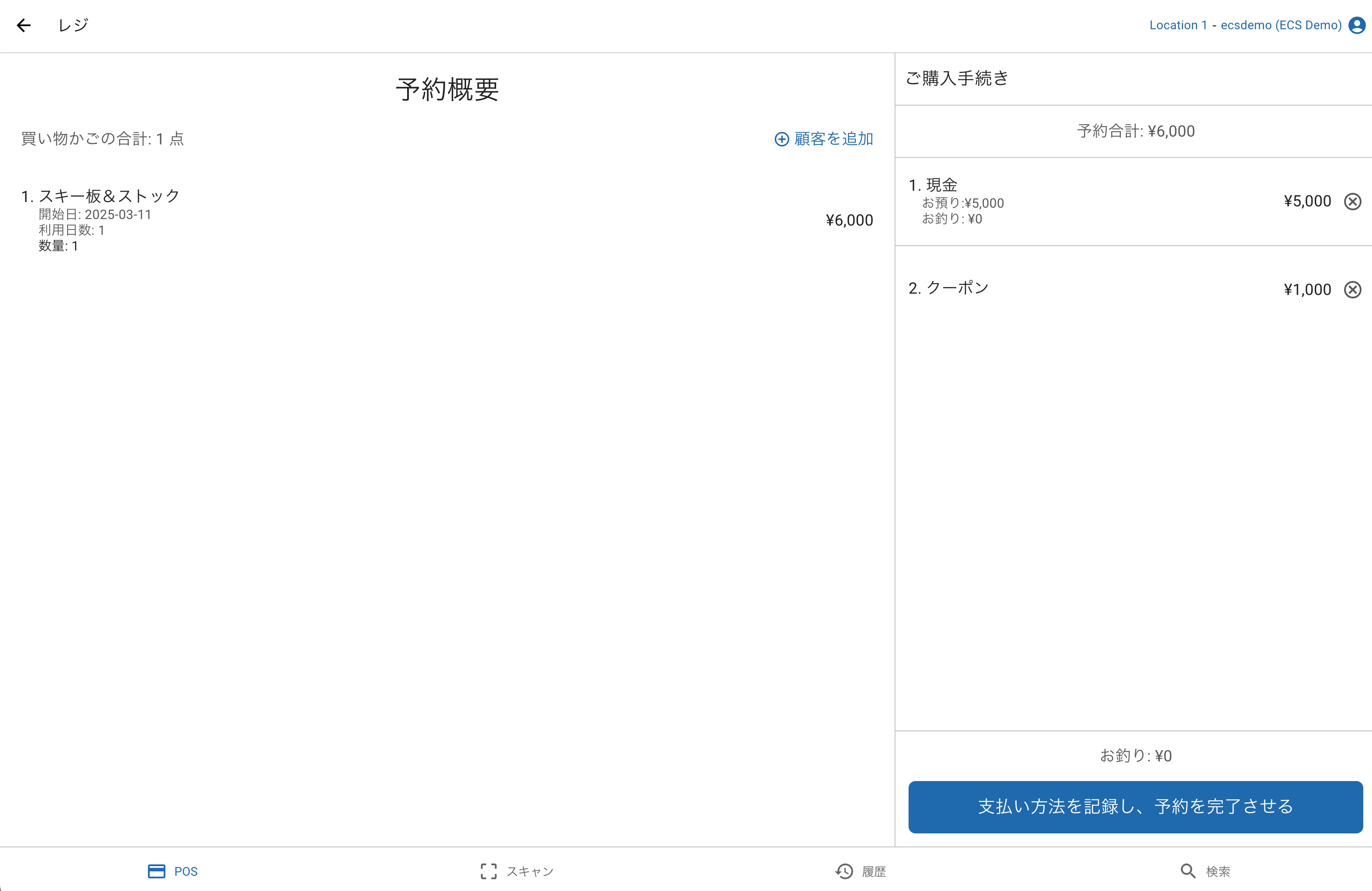Viewport: 1372px width, 891px height.
Task: Switch to the POS tab label
Action: [x=185, y=871]
